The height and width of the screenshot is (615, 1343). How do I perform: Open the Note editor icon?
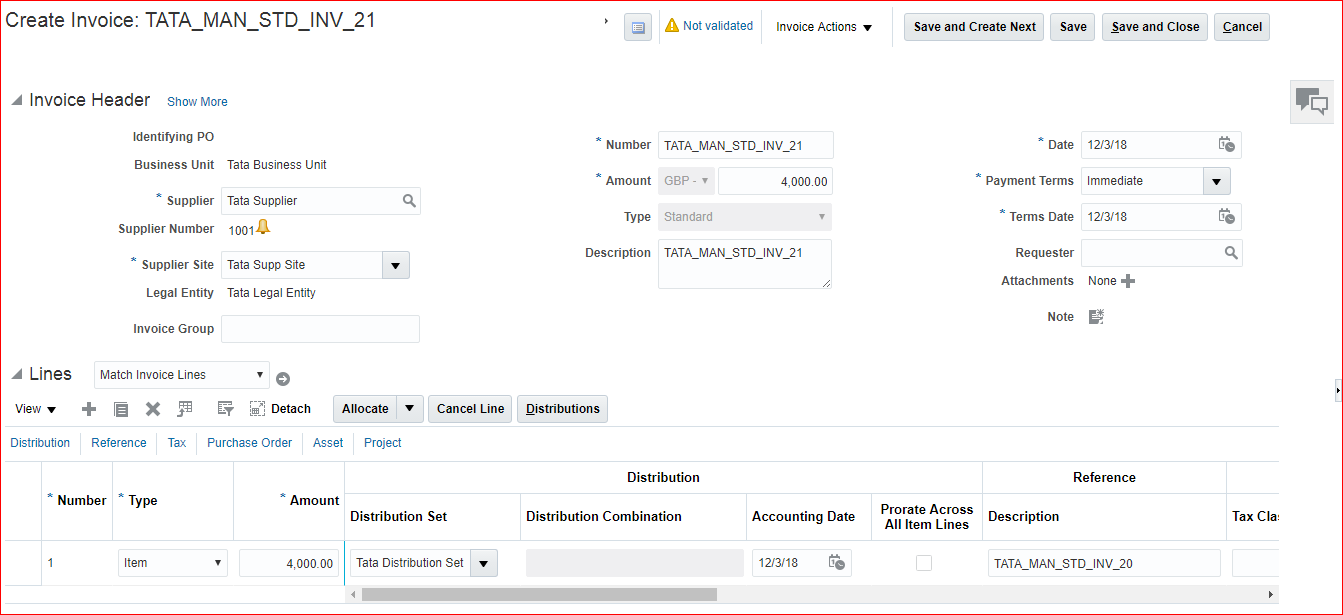click(x=1096, y=317)
